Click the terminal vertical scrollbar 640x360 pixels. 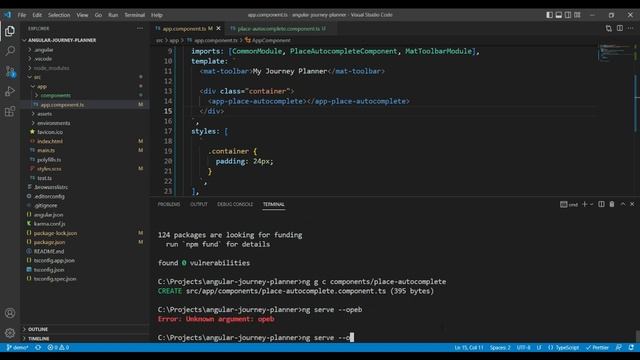point(637,336)
